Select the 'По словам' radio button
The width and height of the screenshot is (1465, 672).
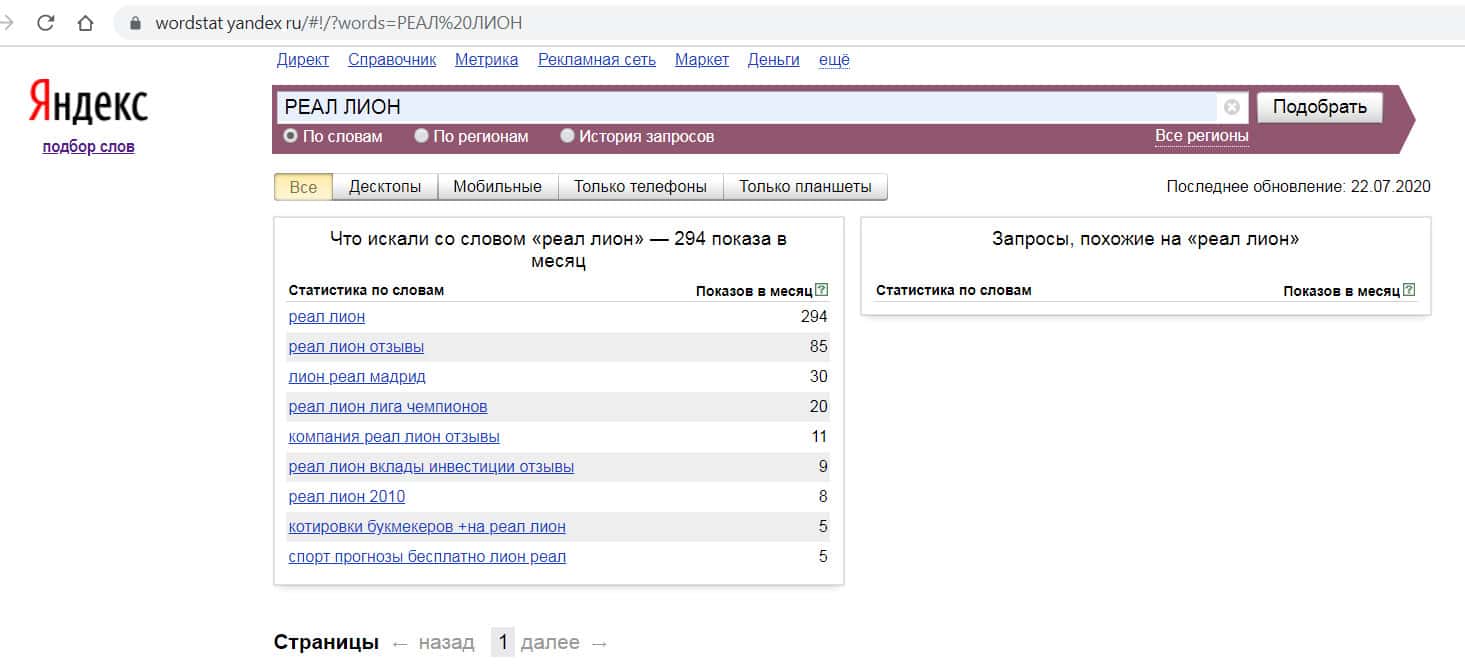(290, 136)
